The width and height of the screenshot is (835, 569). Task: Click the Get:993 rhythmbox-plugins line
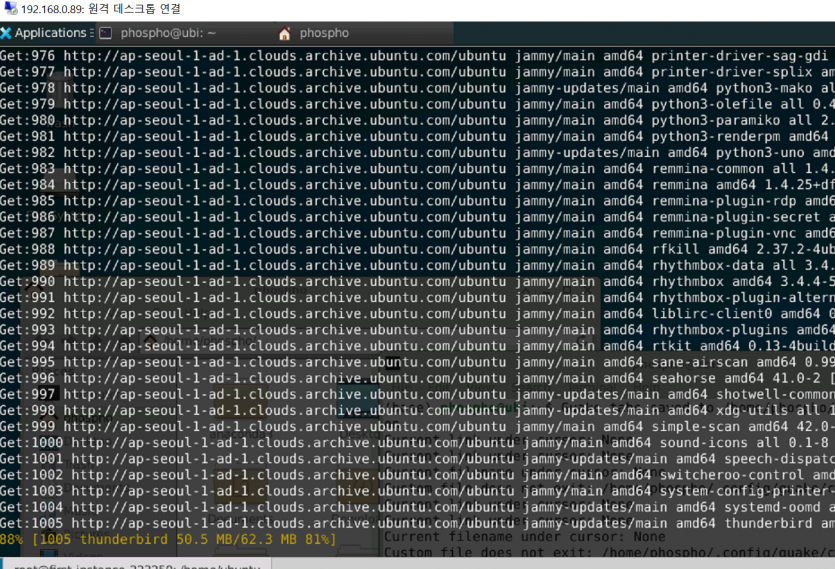pyautogui.click(x=418, y=330)
